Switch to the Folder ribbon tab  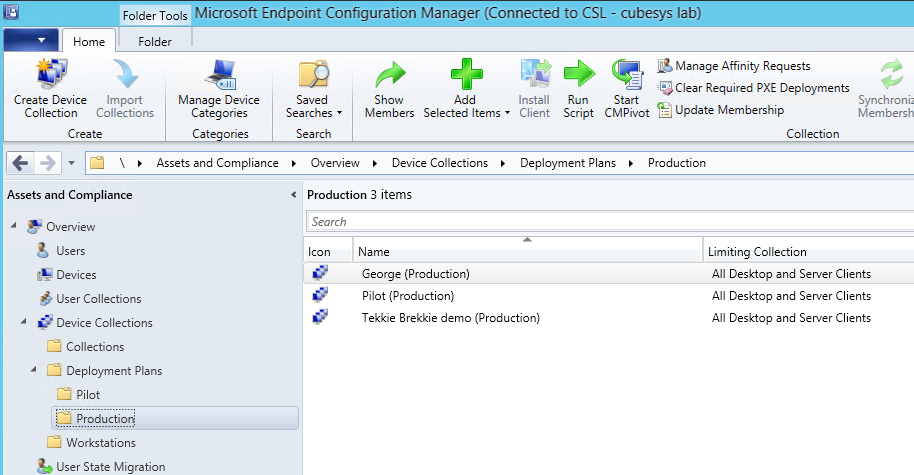[x=154, y=42]
